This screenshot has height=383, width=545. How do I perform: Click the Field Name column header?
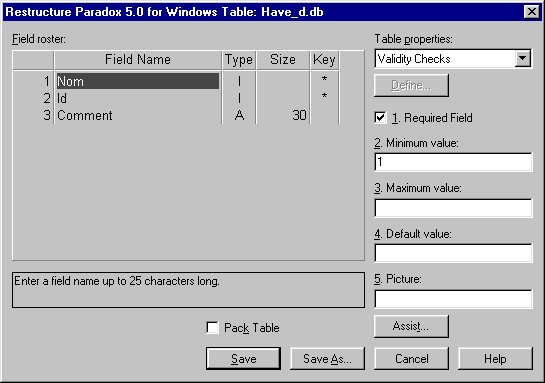(x=138, y=59)
